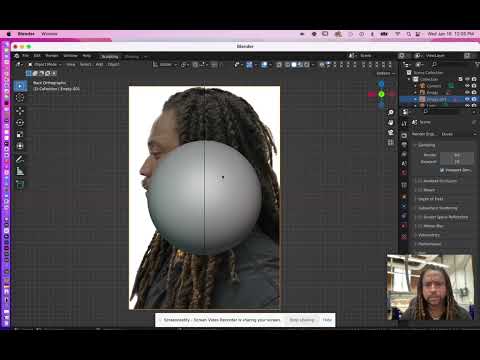480x360 pixels.
Task: Switch perspective/orthographic with grid gizmo
Action: tap(391, 143)
